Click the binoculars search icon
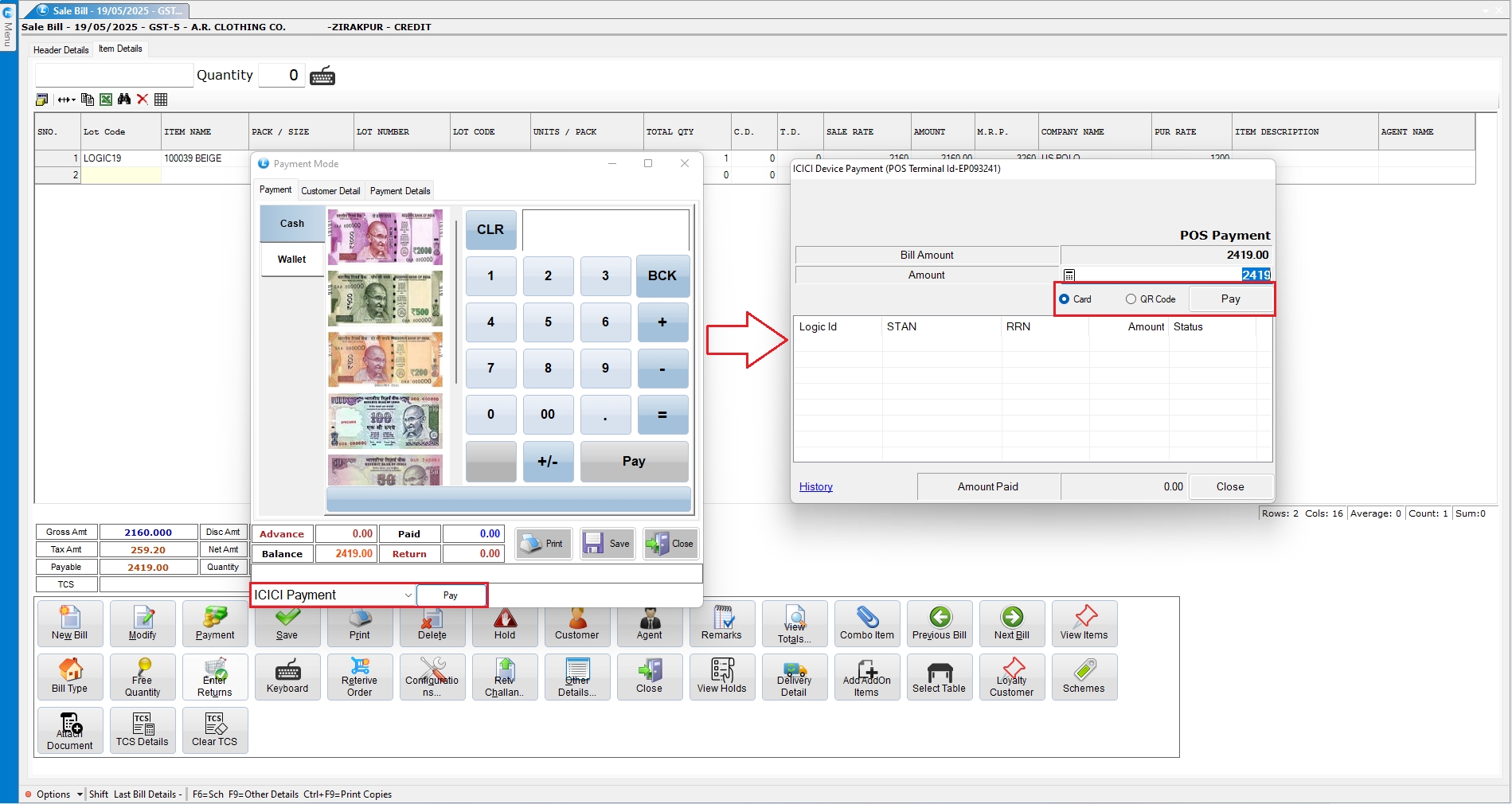1512x804 pixels. pyautogui.click(x=124, y=100)
